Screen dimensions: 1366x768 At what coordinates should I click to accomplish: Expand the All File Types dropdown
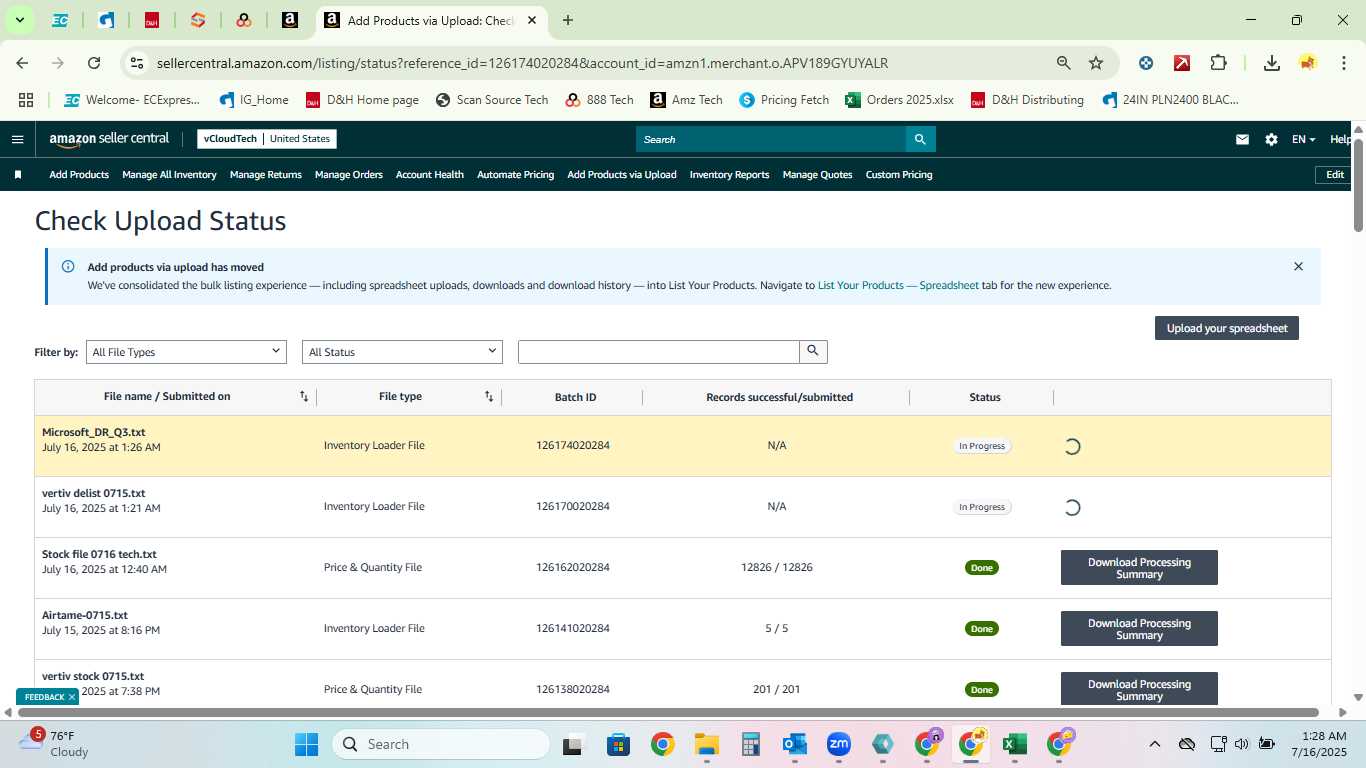coord(186,352)
